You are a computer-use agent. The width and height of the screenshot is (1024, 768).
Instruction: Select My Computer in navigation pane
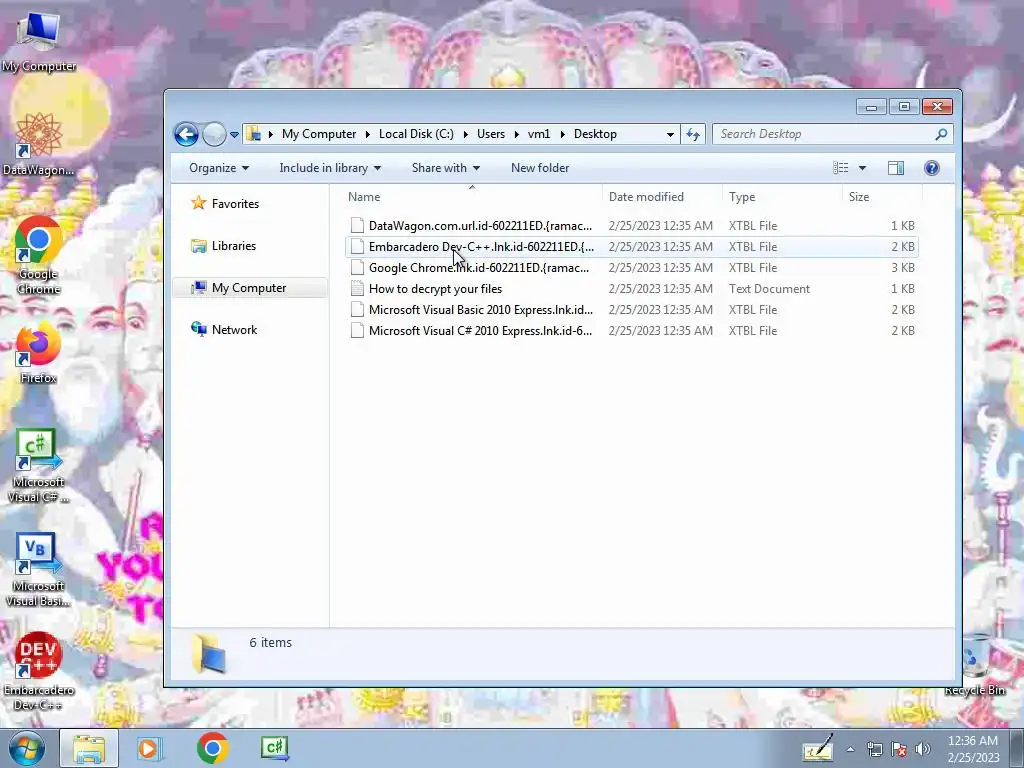pos(249,288)
